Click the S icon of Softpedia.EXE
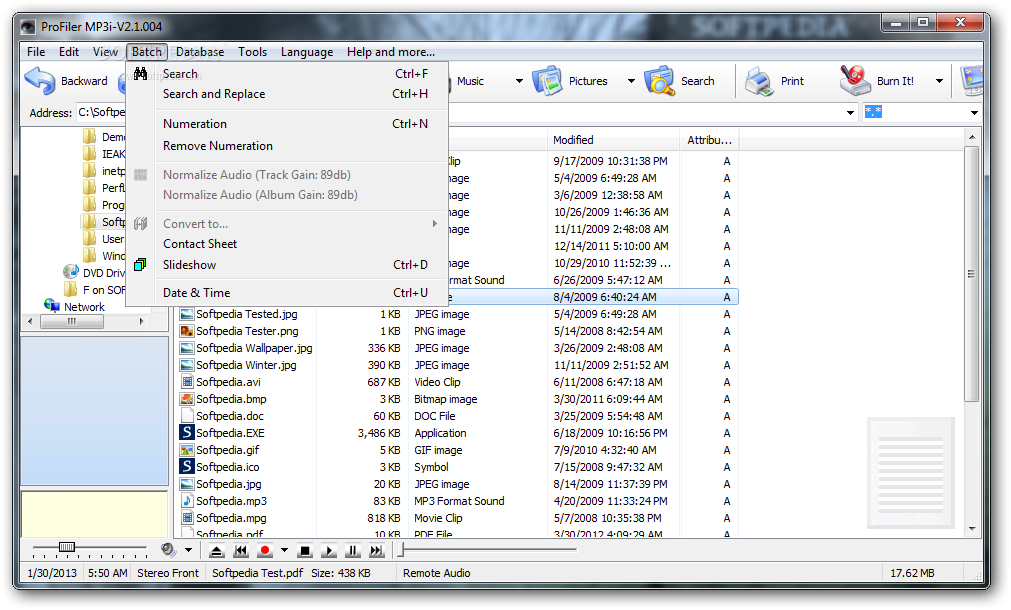Screen dimensions: 1011x610 (187, 433)
